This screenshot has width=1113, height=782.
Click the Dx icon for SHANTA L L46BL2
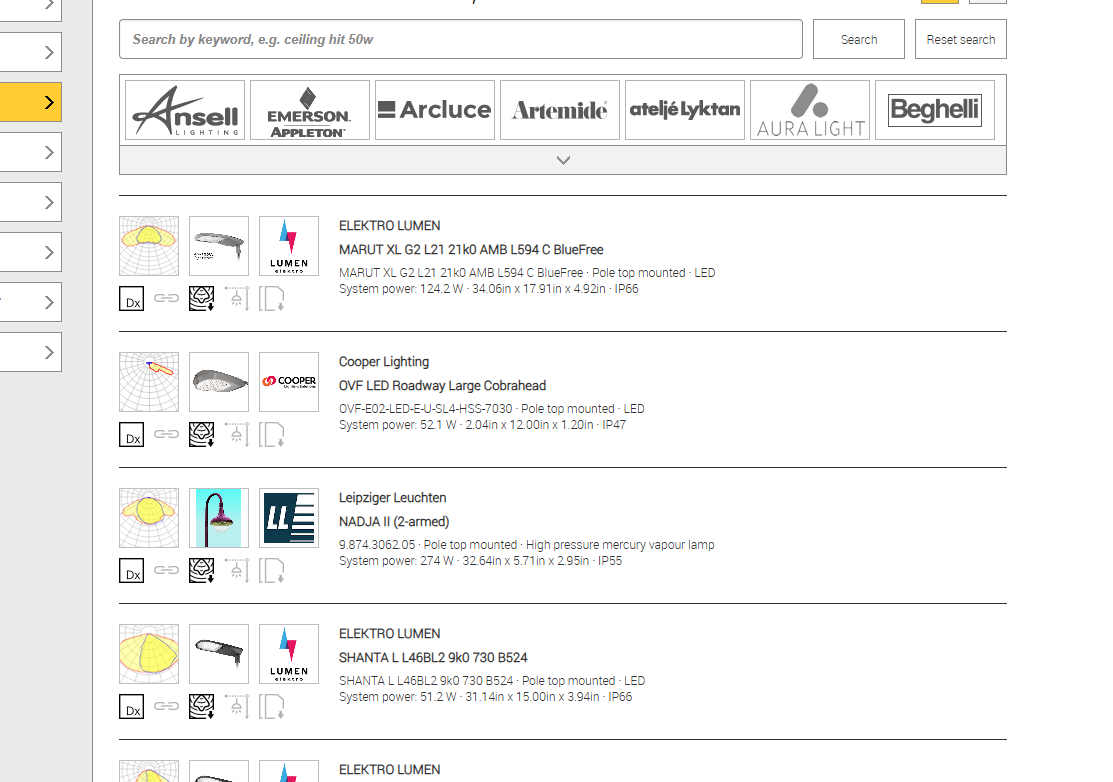(x=131, y=707)
